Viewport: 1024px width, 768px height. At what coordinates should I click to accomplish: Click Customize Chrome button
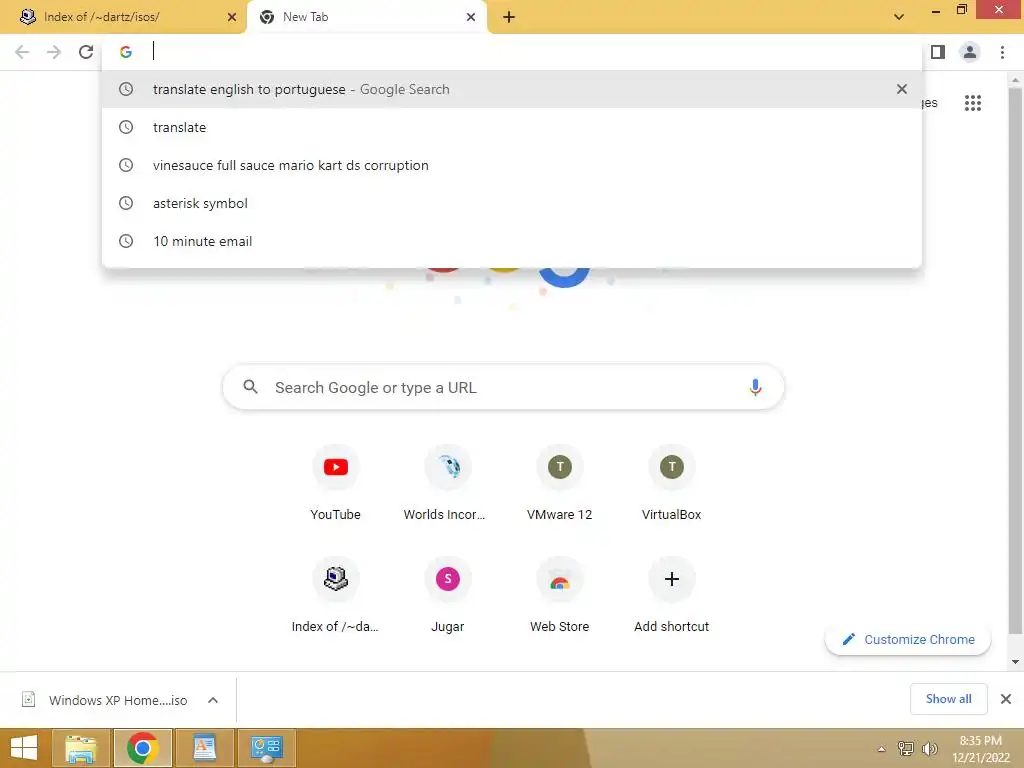pyautogui.click(x=908, y=639)
